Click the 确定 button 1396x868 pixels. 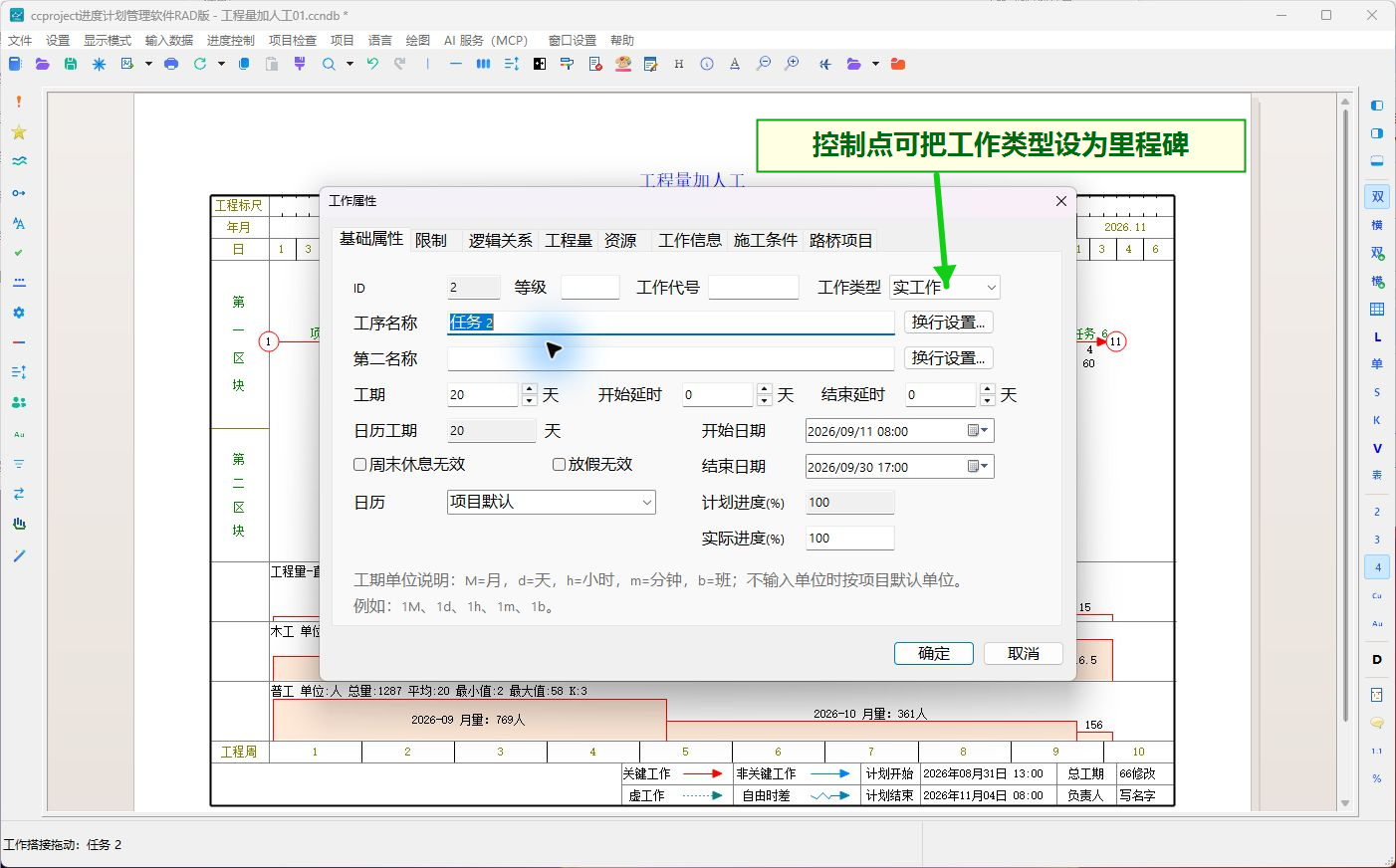click(933, 654)
